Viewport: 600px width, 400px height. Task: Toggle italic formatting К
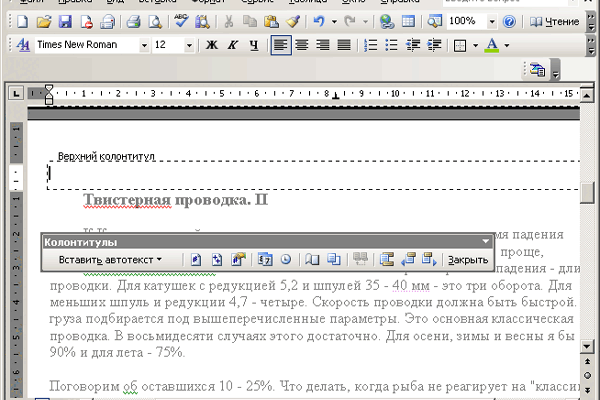(x=233, y=46)
